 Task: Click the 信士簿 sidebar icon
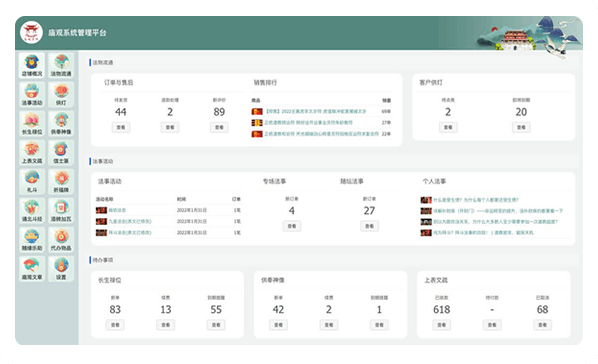[61, 153]
